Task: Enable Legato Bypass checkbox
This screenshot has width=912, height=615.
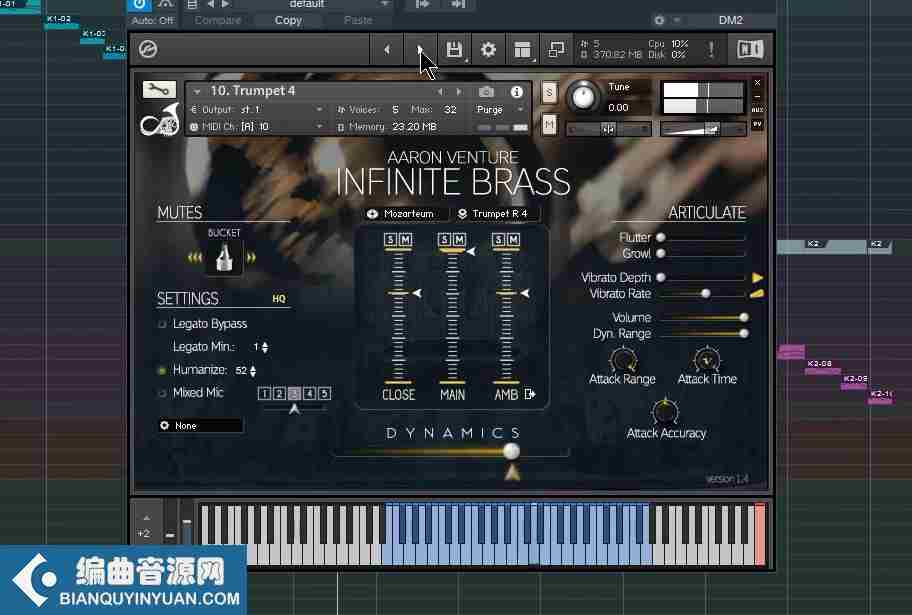Action: (162, 324)
